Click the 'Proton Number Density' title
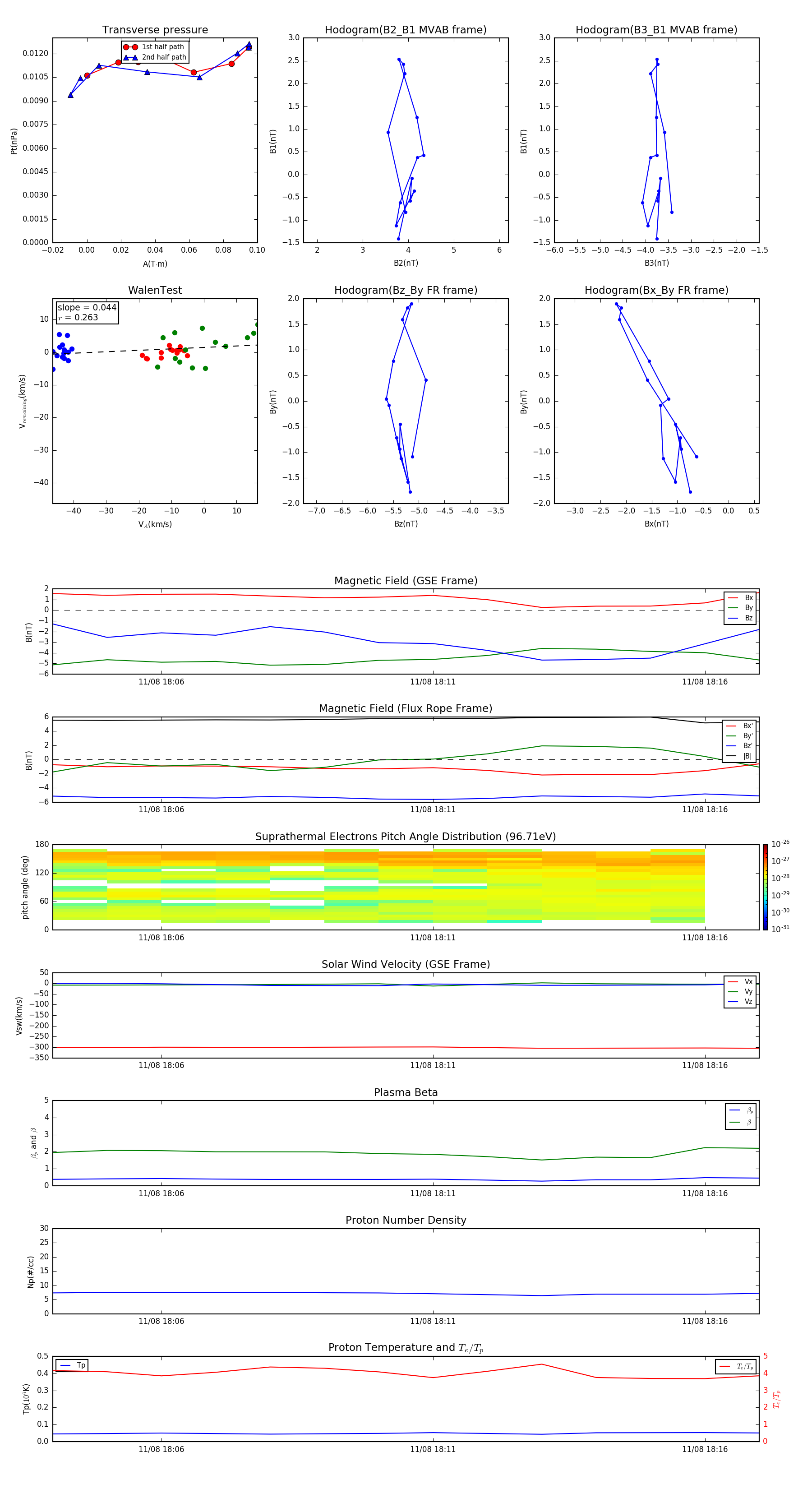Image resolution: width=812 pixels, height=1489 pixels. (x=406, y=1220)
